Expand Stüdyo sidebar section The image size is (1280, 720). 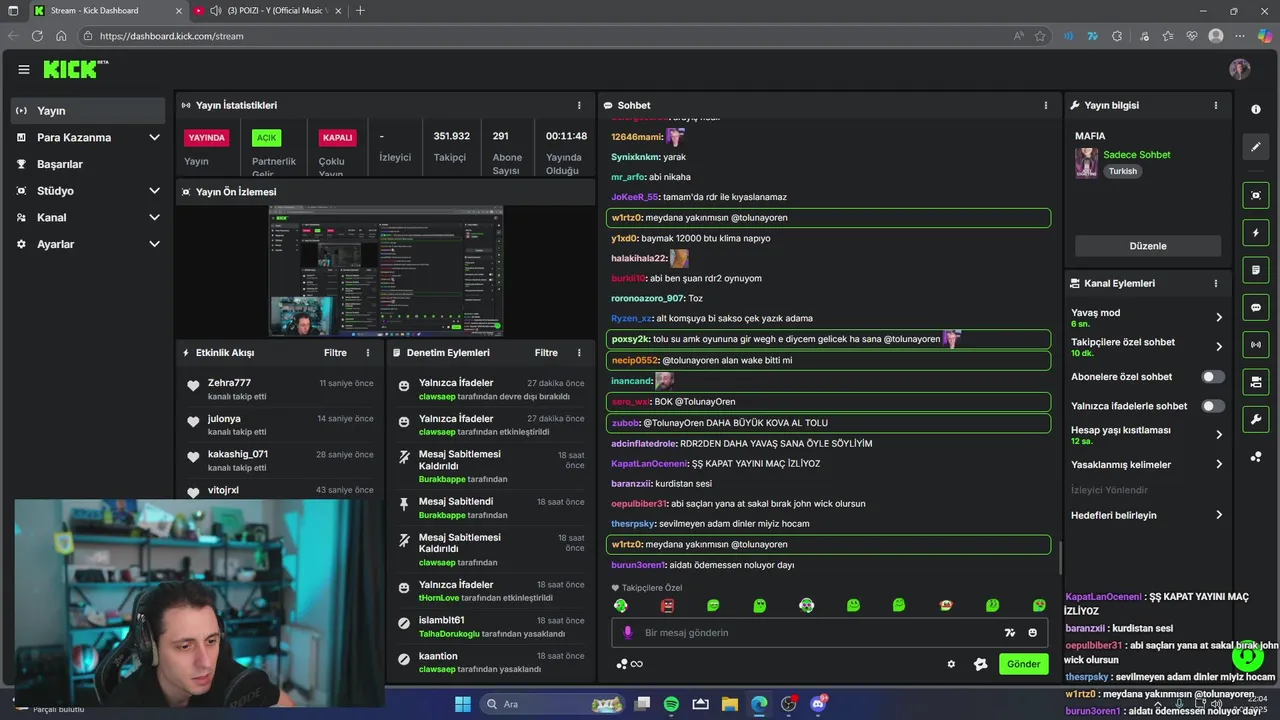click(x=154, y=191)
